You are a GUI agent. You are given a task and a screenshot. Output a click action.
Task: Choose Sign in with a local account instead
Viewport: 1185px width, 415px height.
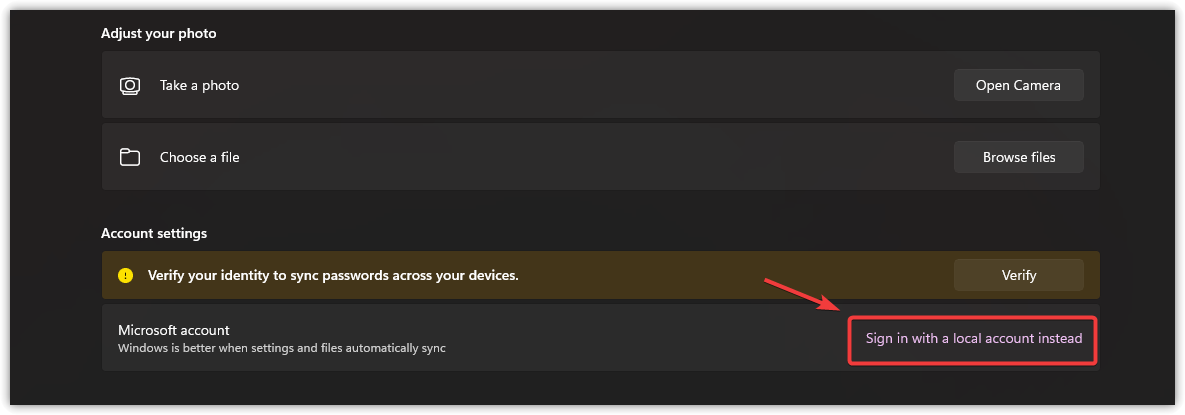[973, 339]
